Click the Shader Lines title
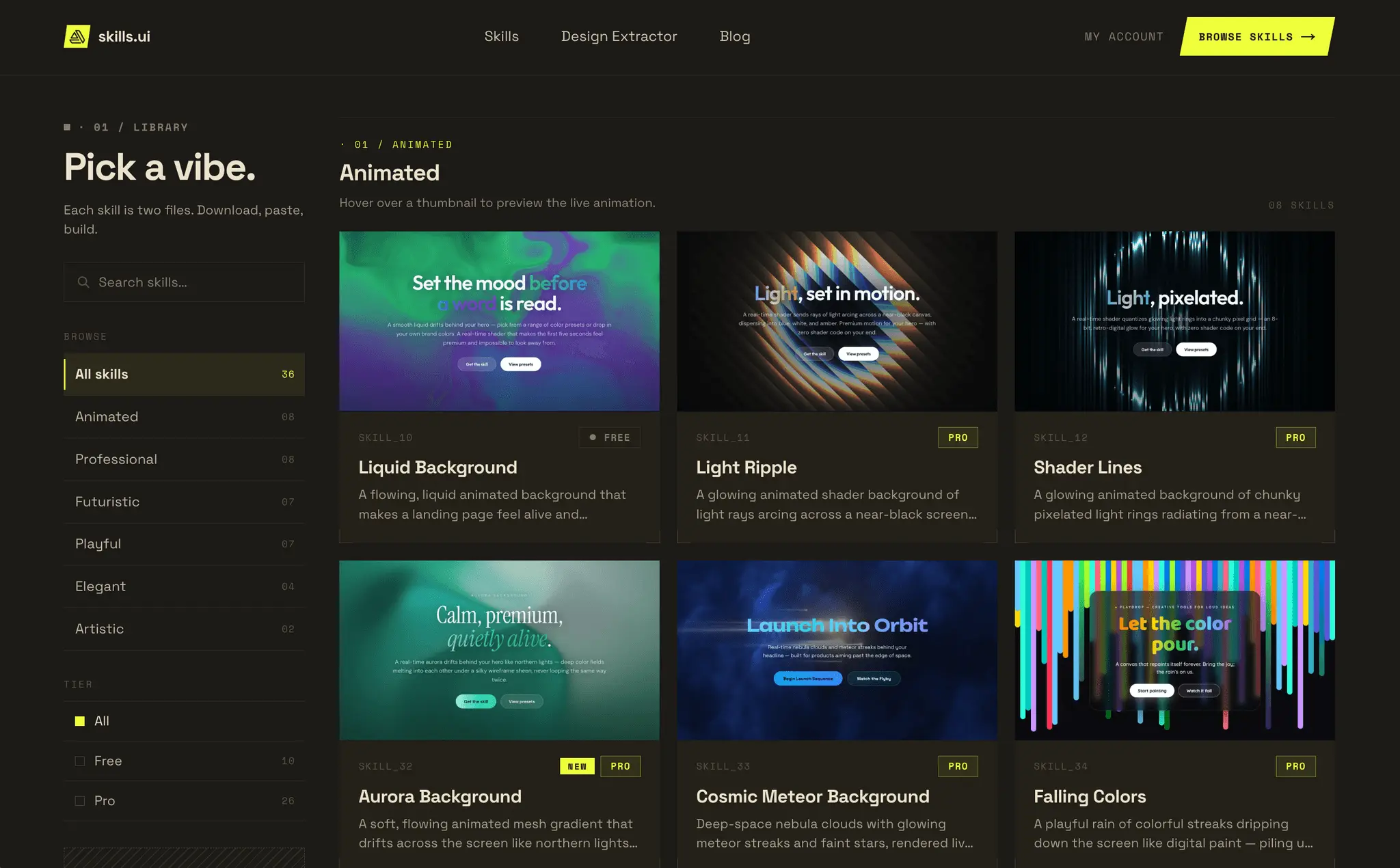This screenshot has height=868, width=1400. point(1088,467)
